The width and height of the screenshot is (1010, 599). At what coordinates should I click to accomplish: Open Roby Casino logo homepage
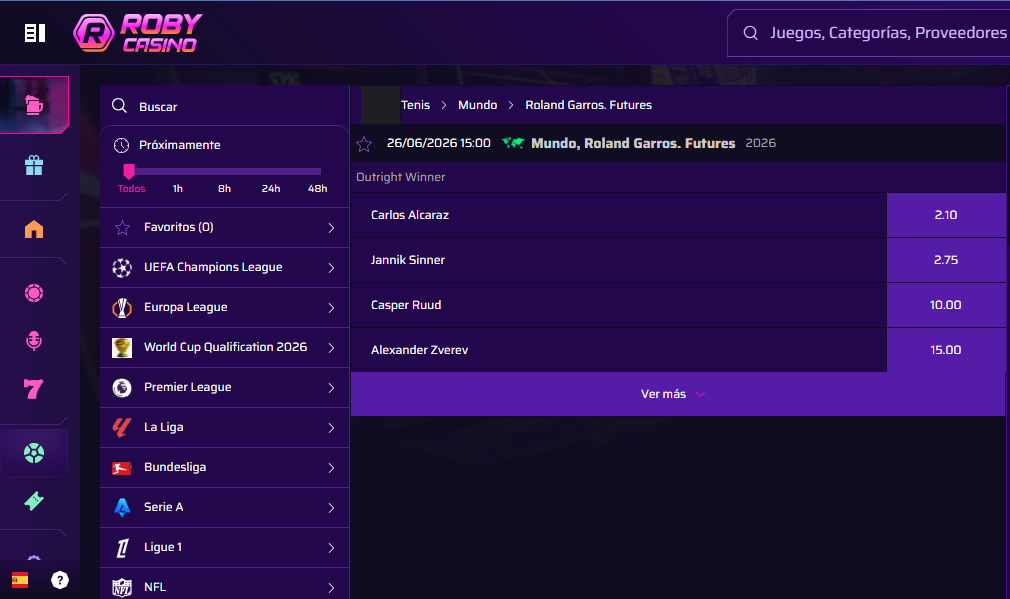137,33
